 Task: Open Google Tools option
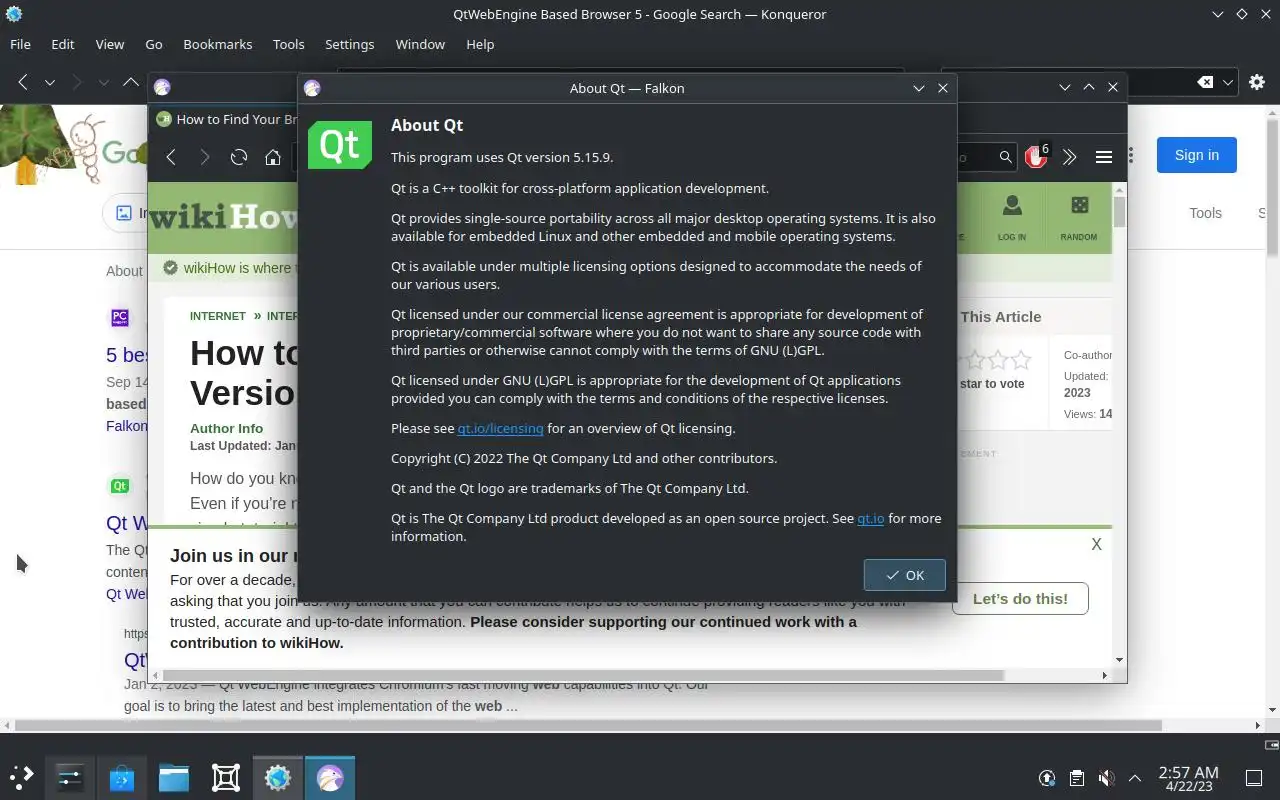[1205, 213]
